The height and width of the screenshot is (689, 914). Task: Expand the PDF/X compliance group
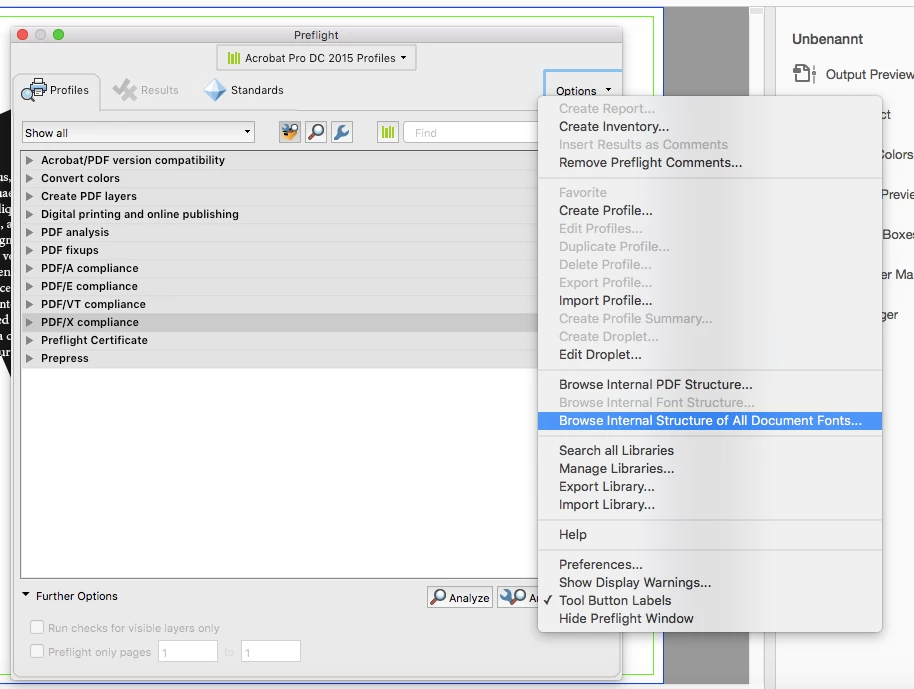click(29, 322)
